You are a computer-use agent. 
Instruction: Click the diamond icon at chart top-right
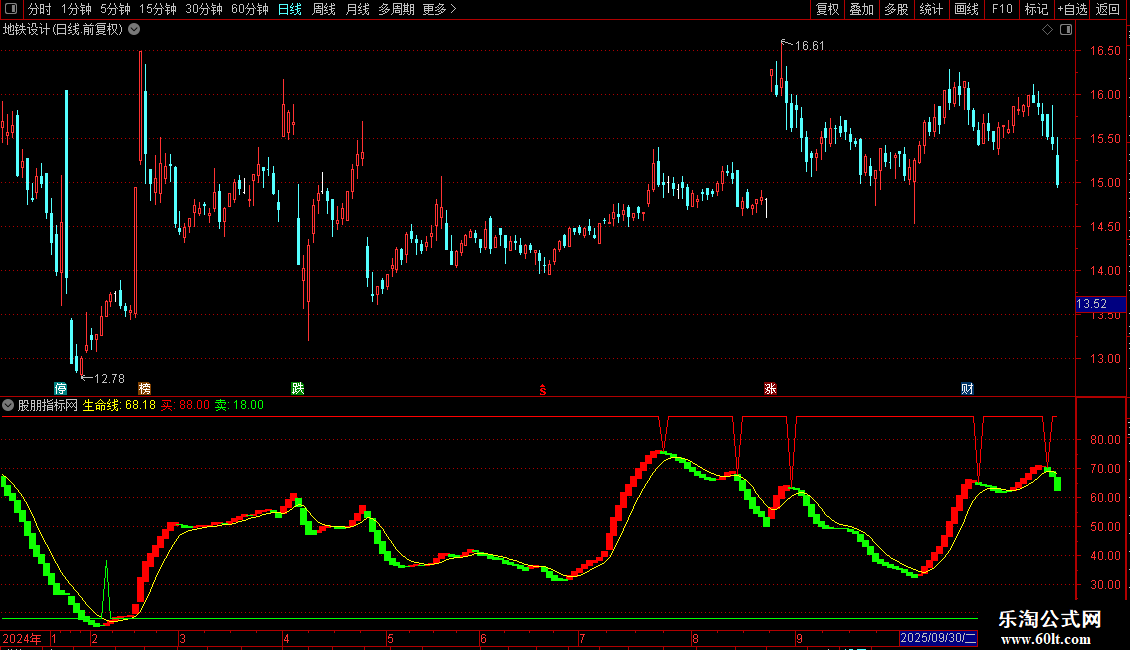tap(1047, 30)
